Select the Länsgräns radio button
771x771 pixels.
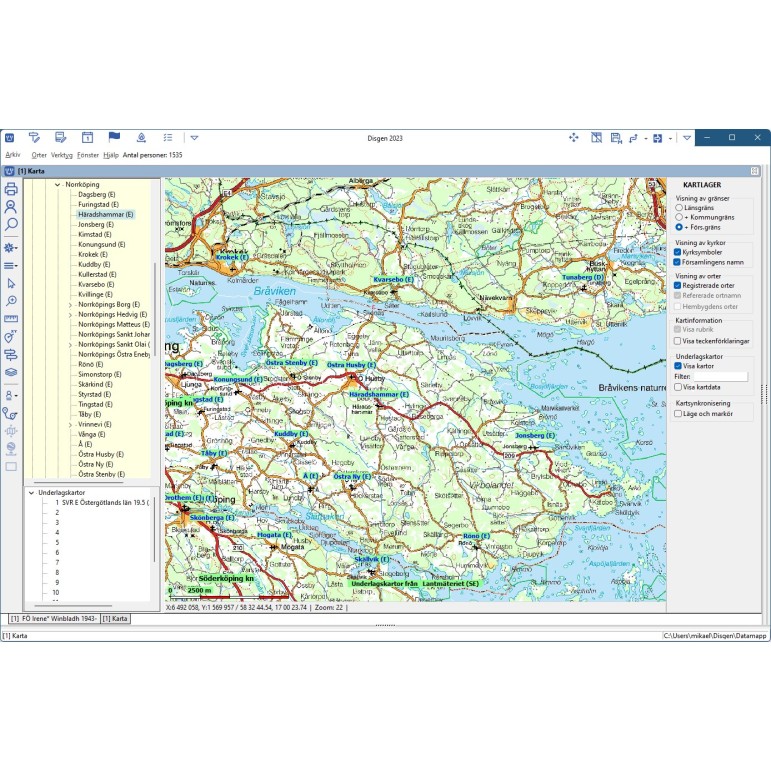pos(679,207)
